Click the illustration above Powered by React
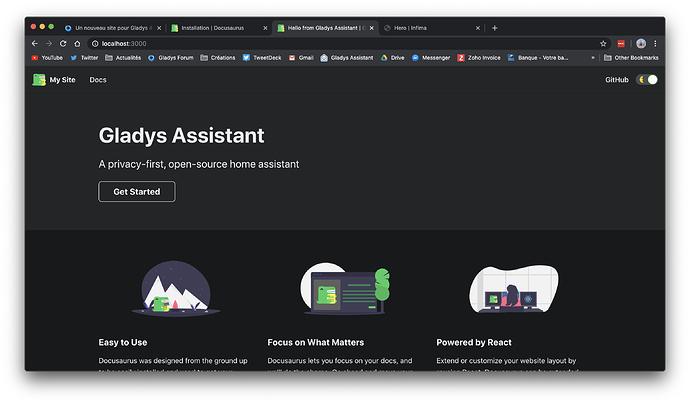690x404 pixels. tap(514, 288)
